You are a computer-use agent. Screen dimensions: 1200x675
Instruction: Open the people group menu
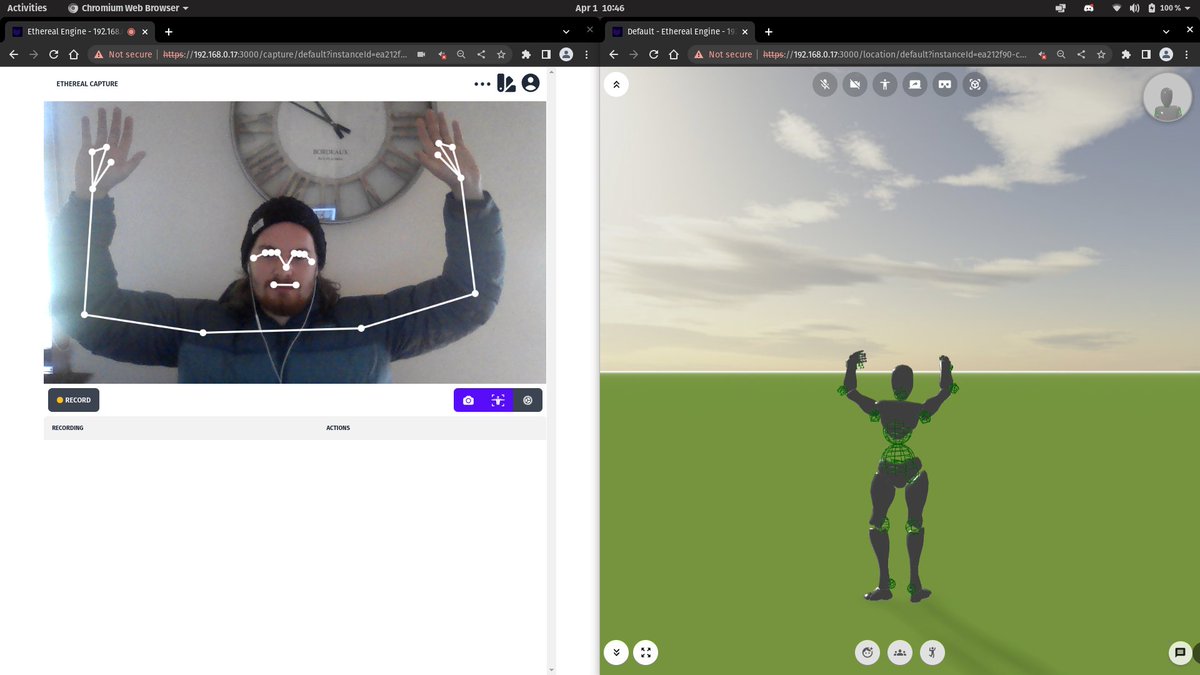coord(900,653)
